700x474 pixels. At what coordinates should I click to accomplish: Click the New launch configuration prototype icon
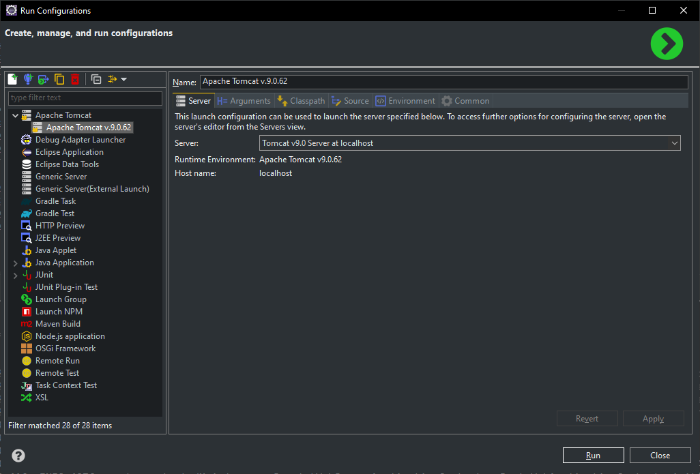tap(27, 79)
